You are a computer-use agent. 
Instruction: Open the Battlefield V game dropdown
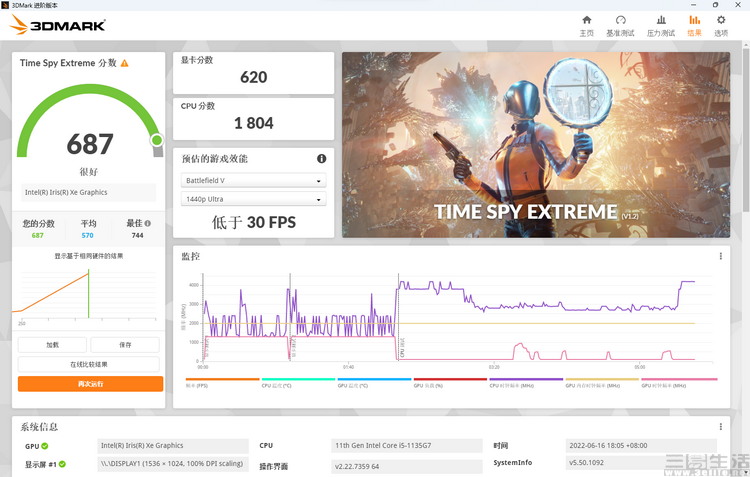(254, 180)
